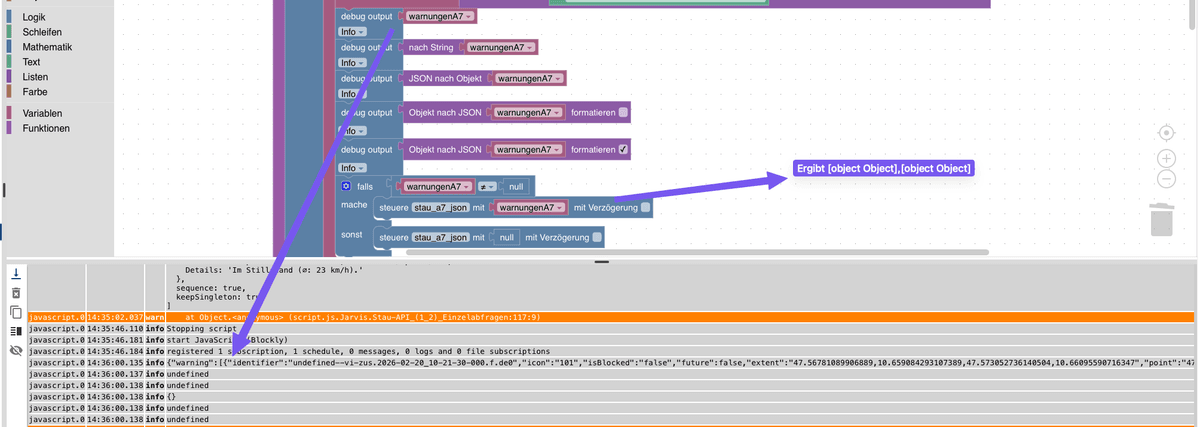Copy the log using the copy icon

coord(15,312)
